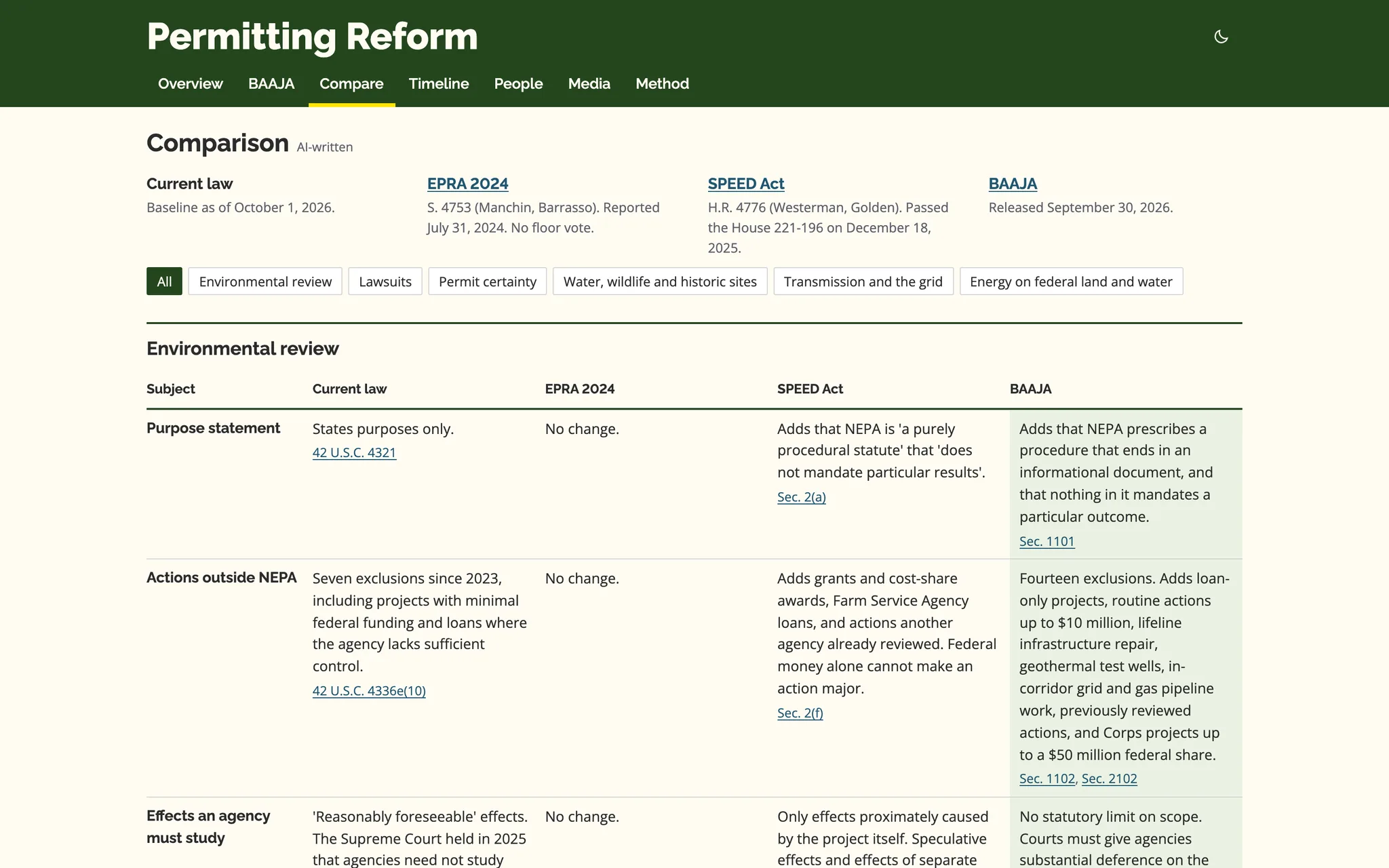This screenshot has width=1389, height=868.
Task: Click the Purpose statement row heading
Action: (x=213, y=428)
